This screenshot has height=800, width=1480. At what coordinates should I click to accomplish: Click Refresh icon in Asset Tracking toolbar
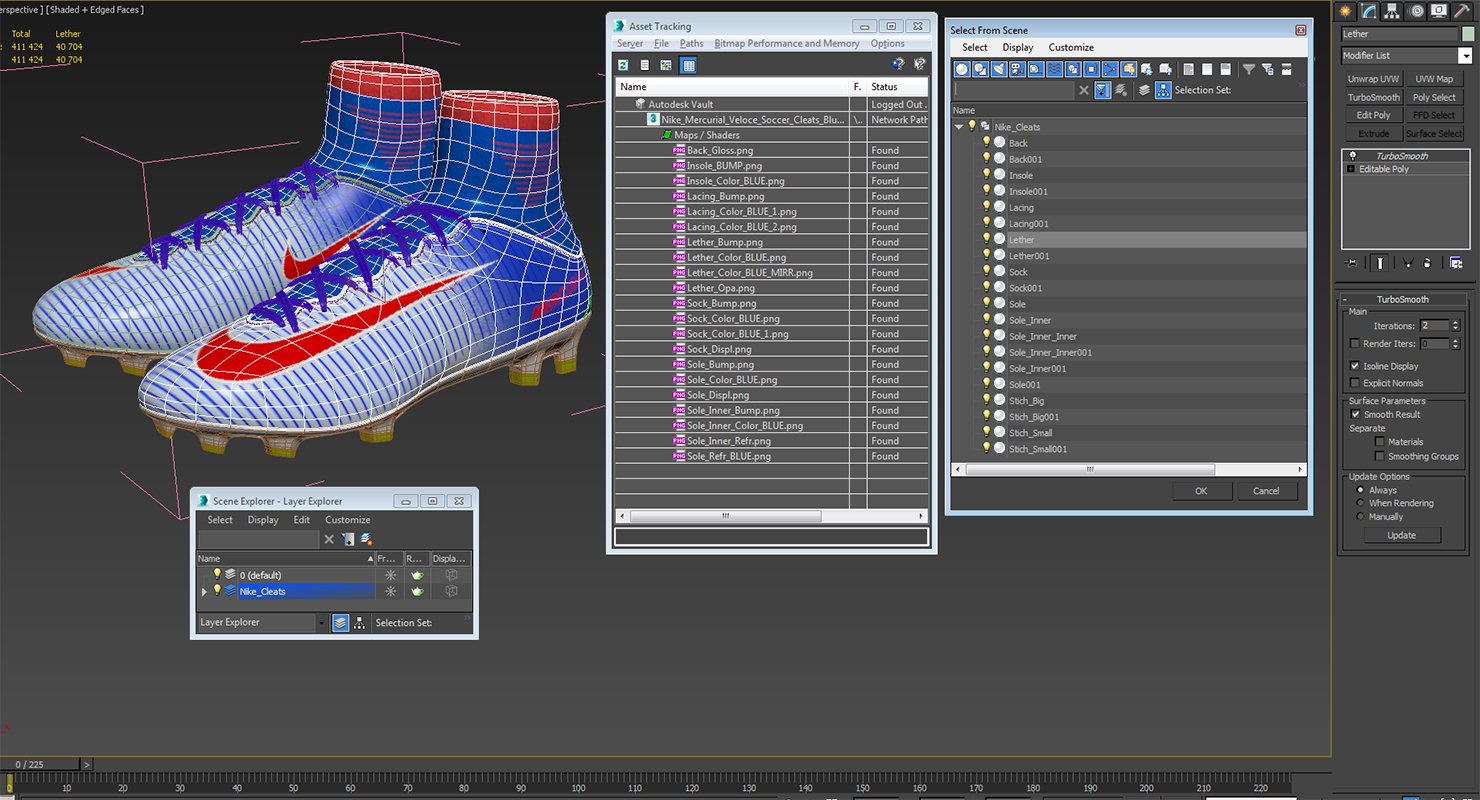click(623, 65)
